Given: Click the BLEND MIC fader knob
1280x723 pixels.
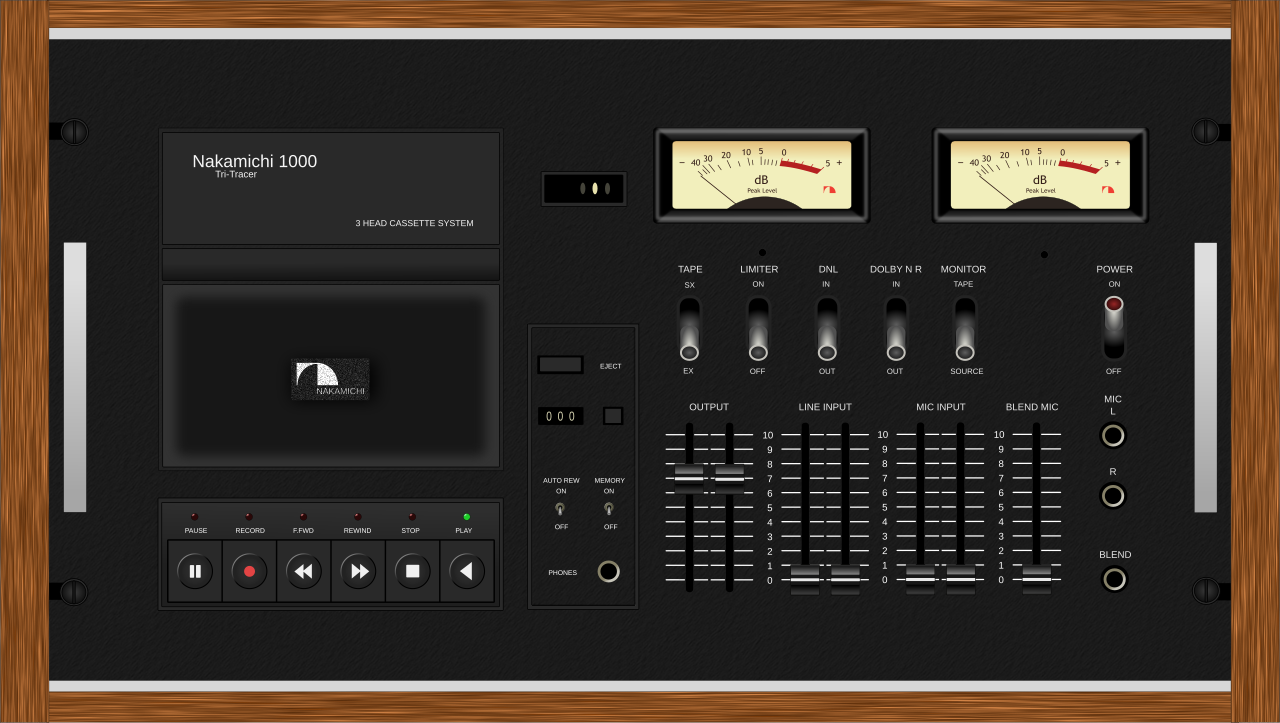Looking at the screenshot, I should click(1037, 580).
